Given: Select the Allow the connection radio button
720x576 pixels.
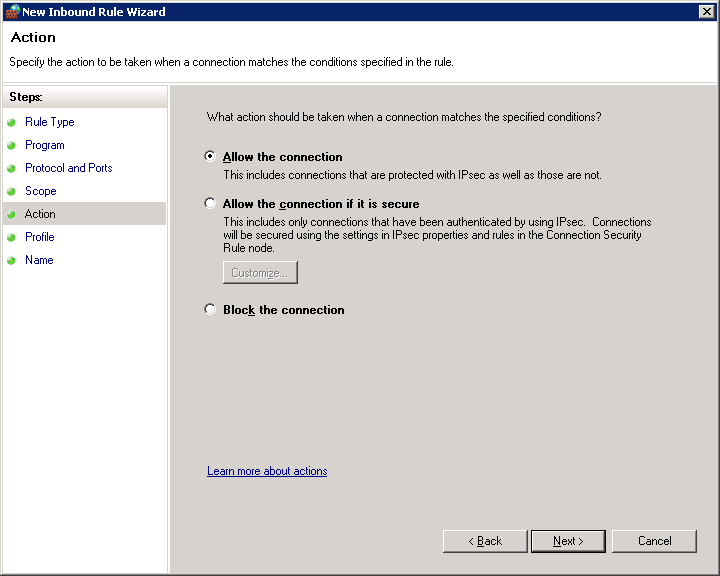Looking at the screenshot, I should [210, 156].
